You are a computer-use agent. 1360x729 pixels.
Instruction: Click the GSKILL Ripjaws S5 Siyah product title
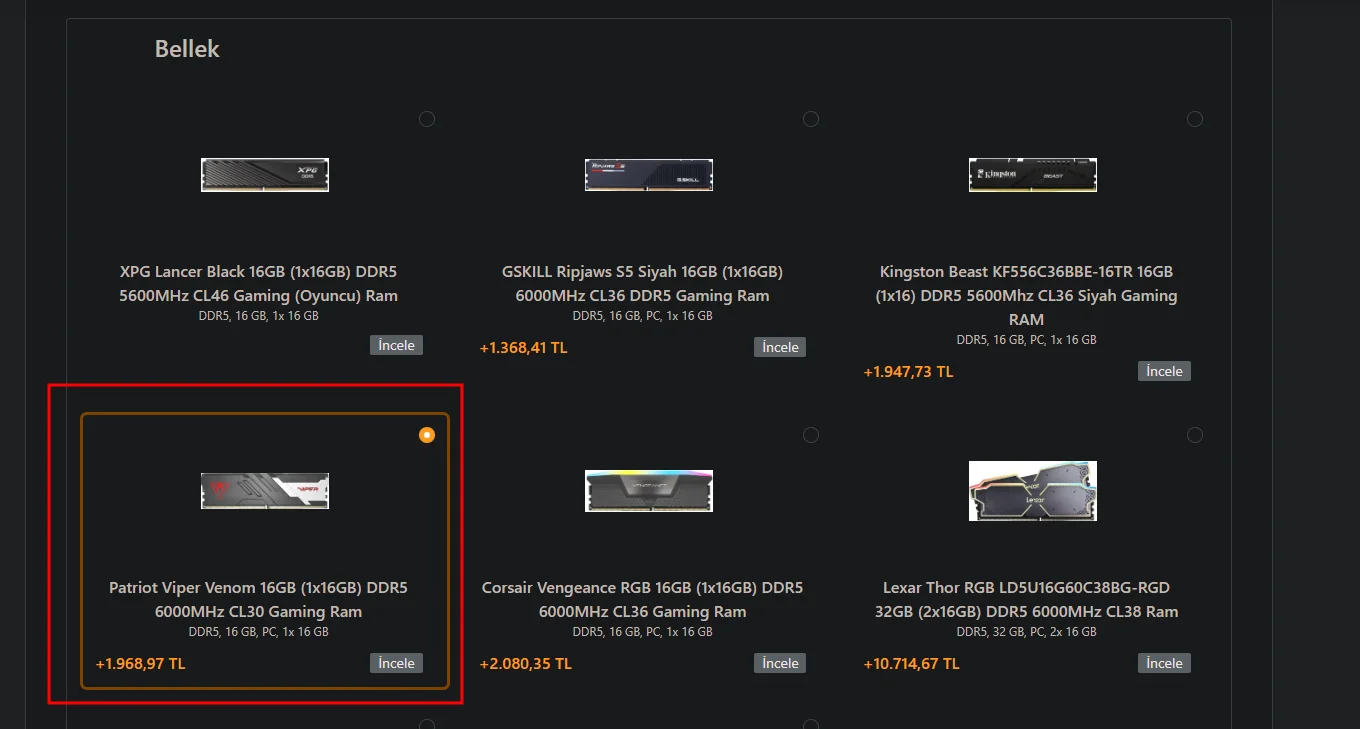point(643,284)
